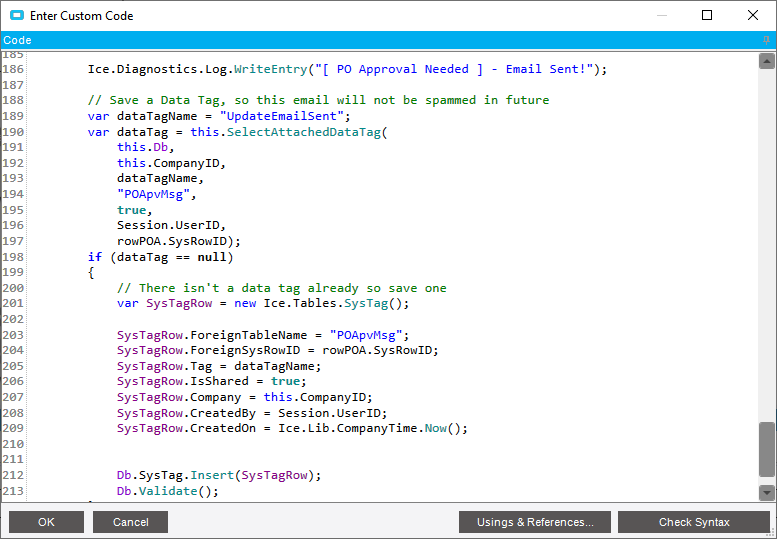The image size is (777, 539).
Task: Open Usings & References dialog
Action: point(535,522)
